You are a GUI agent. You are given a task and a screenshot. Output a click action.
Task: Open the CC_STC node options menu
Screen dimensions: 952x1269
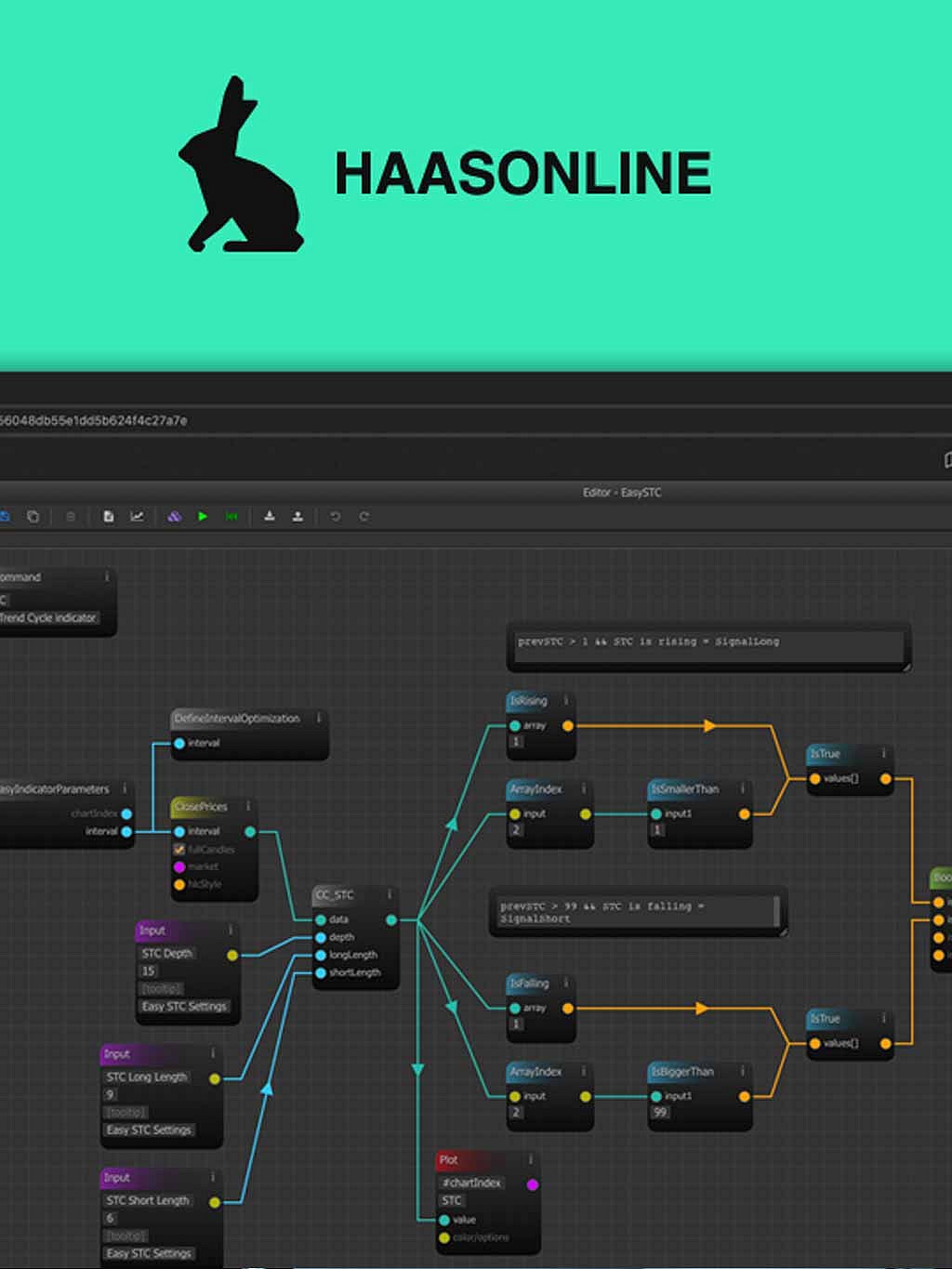click(389, 894)
